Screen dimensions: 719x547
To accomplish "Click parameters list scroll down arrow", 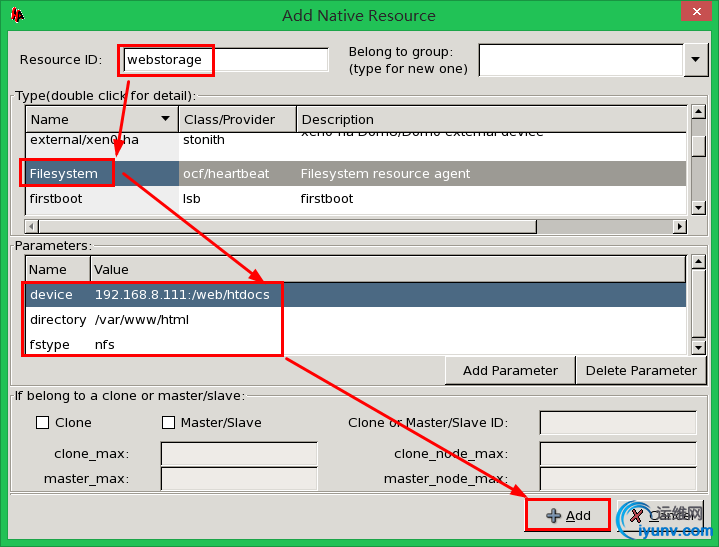I will [698, 348].
